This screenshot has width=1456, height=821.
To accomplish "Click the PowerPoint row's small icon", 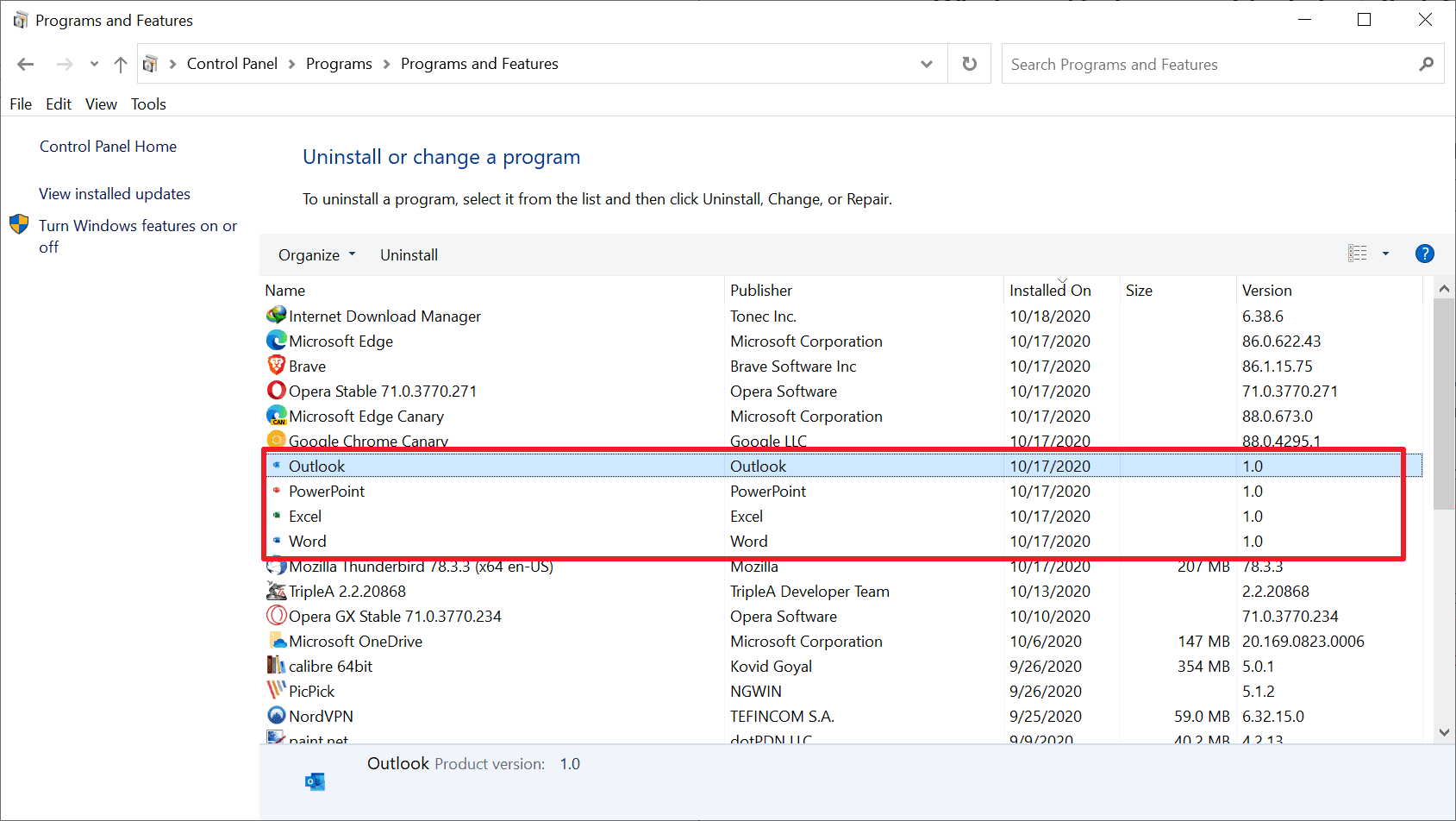I will [277, 491].
